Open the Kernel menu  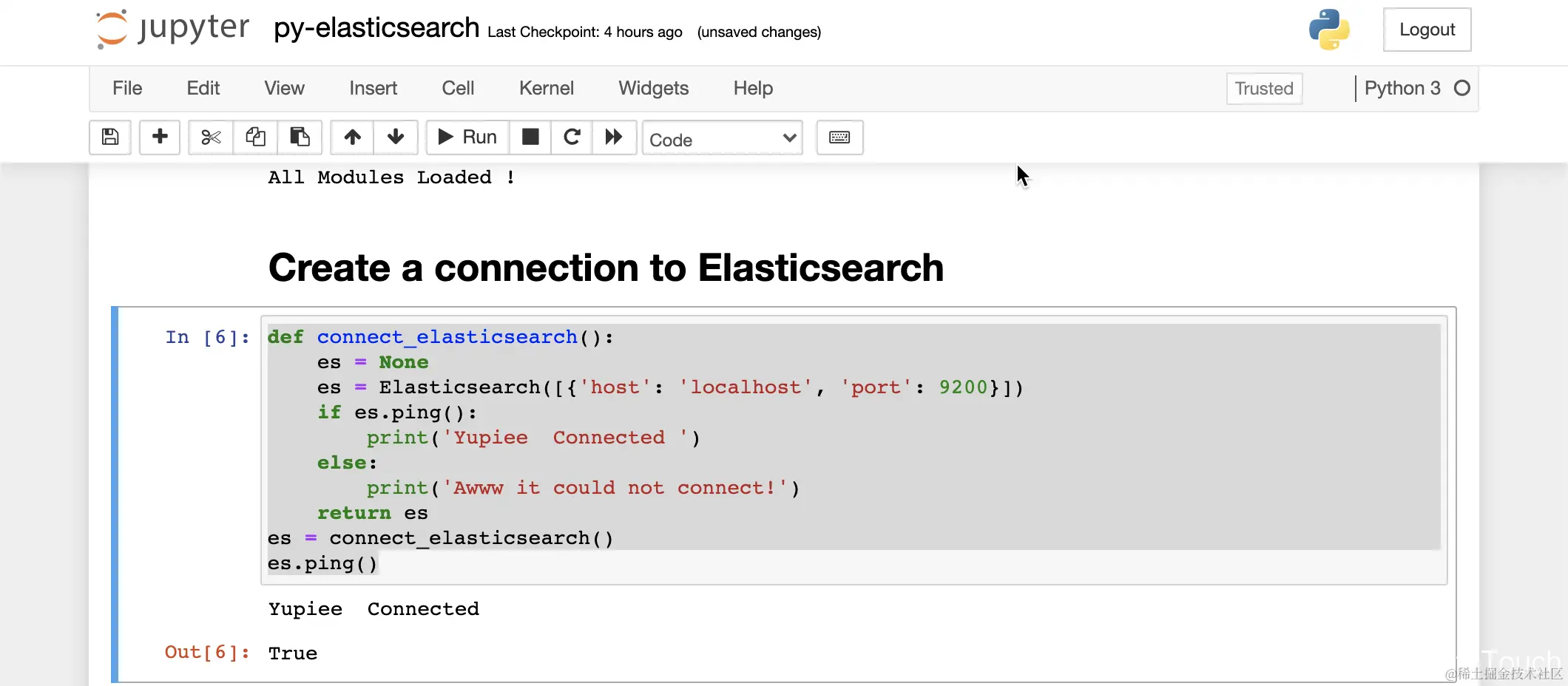tap(546, 88)
